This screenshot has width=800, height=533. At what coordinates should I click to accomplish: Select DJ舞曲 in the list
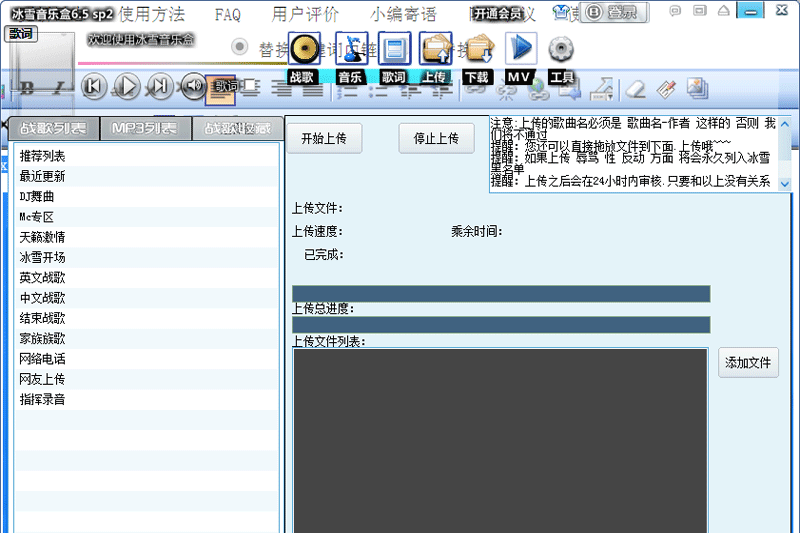click(146, 197)
